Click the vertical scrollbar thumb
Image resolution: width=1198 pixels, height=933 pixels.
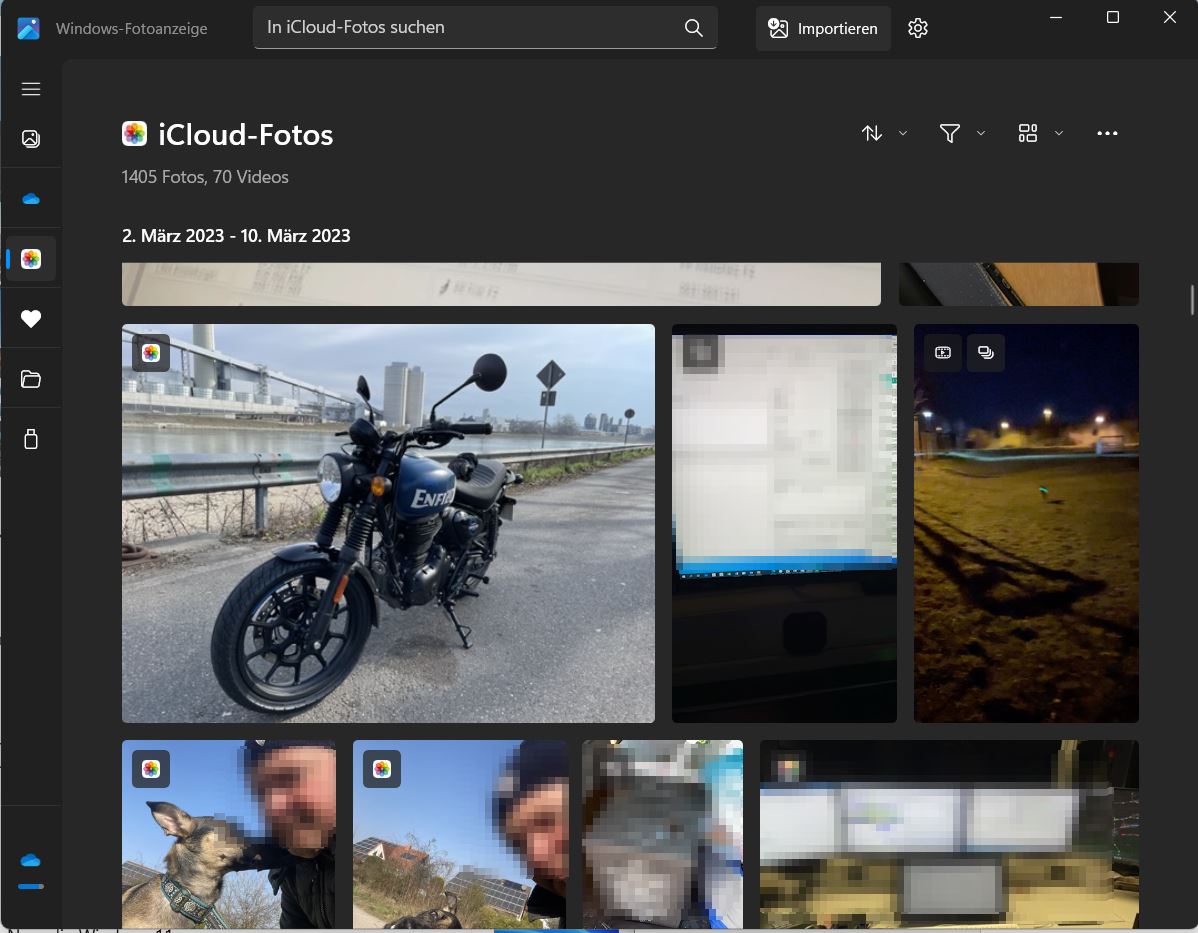click(1191, 299)
